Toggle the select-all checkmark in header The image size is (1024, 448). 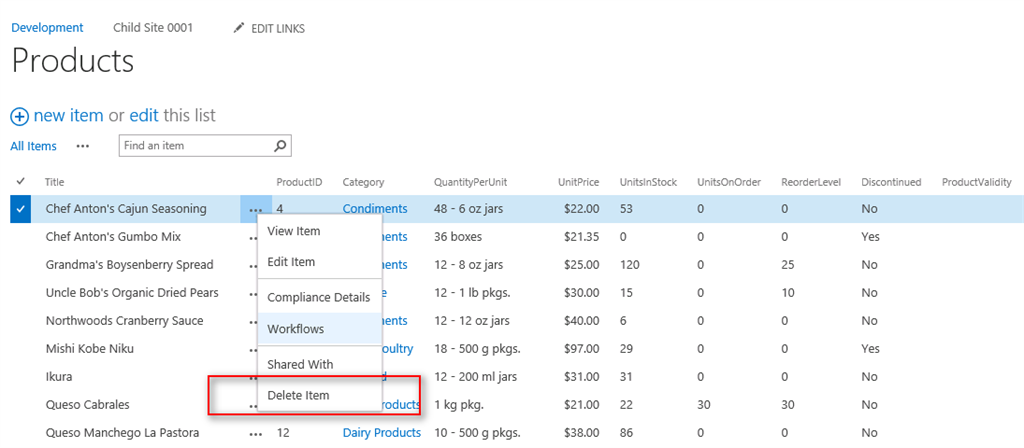coord(21,181)
